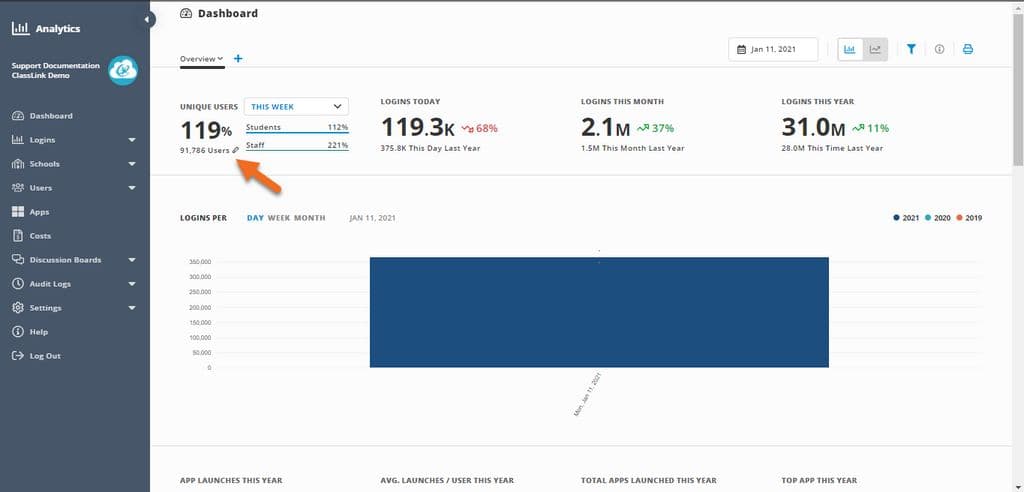This screenshot has height=492, width=1024.
Task: Open the Help page link
Action: coord(38,332)
